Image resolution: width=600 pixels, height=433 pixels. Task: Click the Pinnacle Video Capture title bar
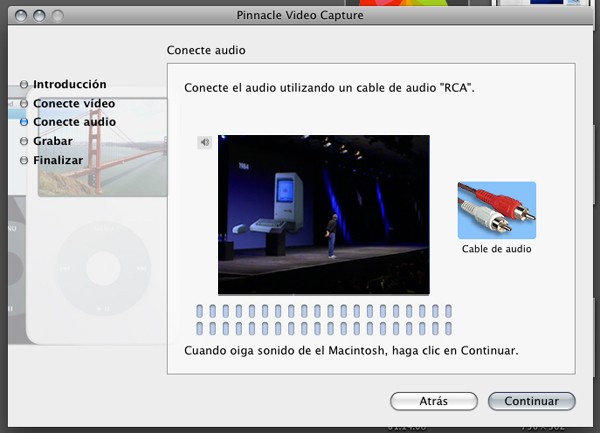click(x=300, y=15)
